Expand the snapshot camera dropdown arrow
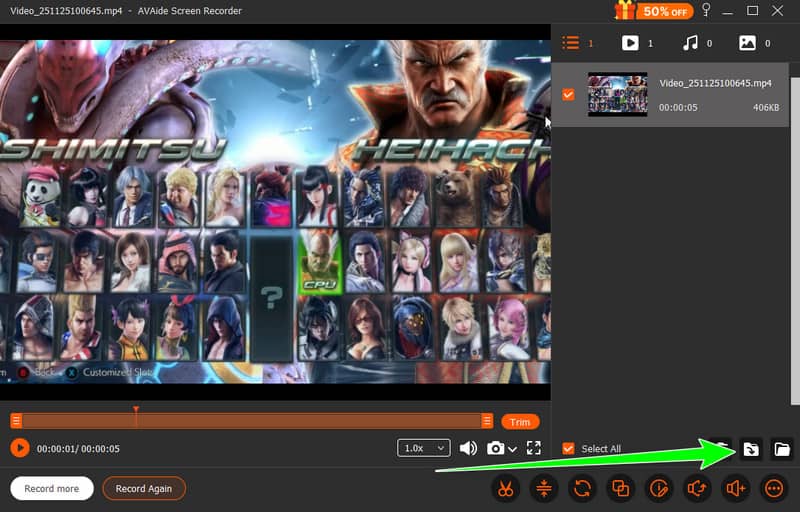 click(513, 449)
